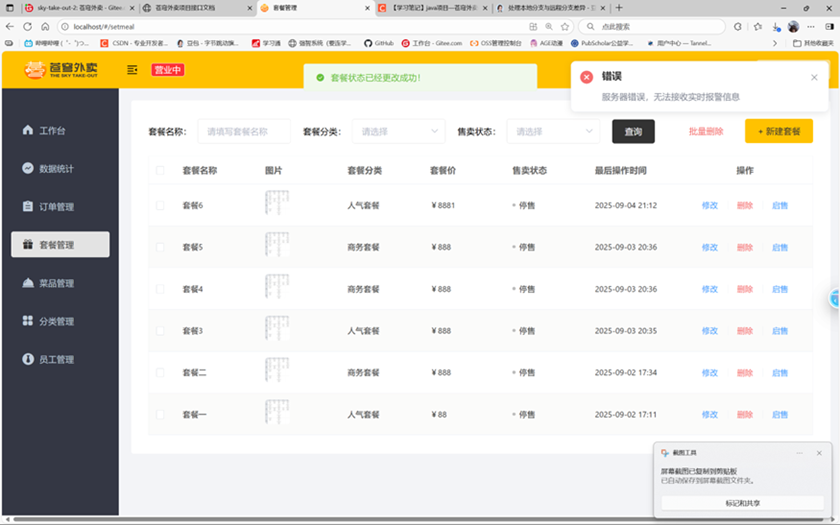Screen dimensions: 840x525
Task: Open the PubScholar公益学 bookmark
Action: [x=602, y=43]
